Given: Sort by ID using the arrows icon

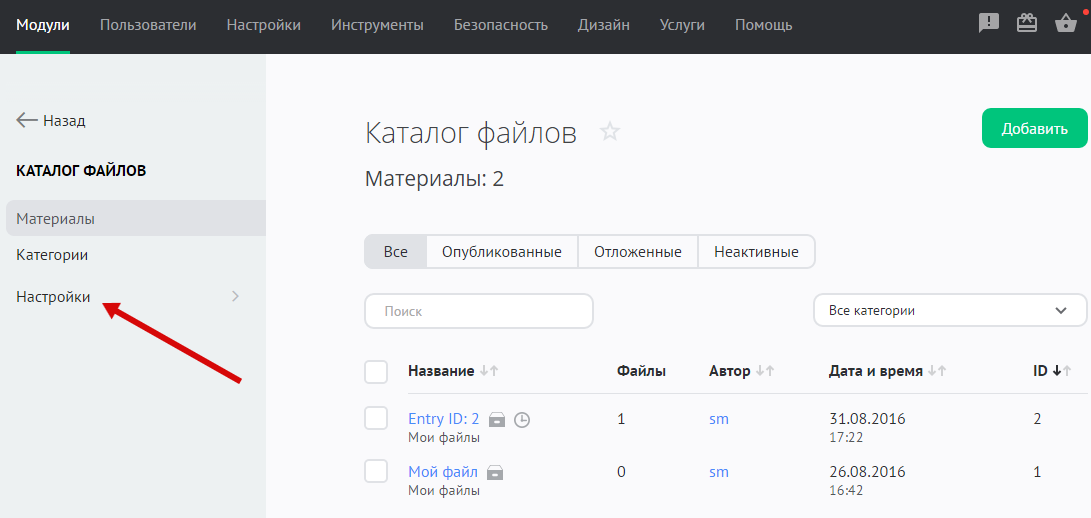Looking at the screenshot, I should pos(1061,371).
